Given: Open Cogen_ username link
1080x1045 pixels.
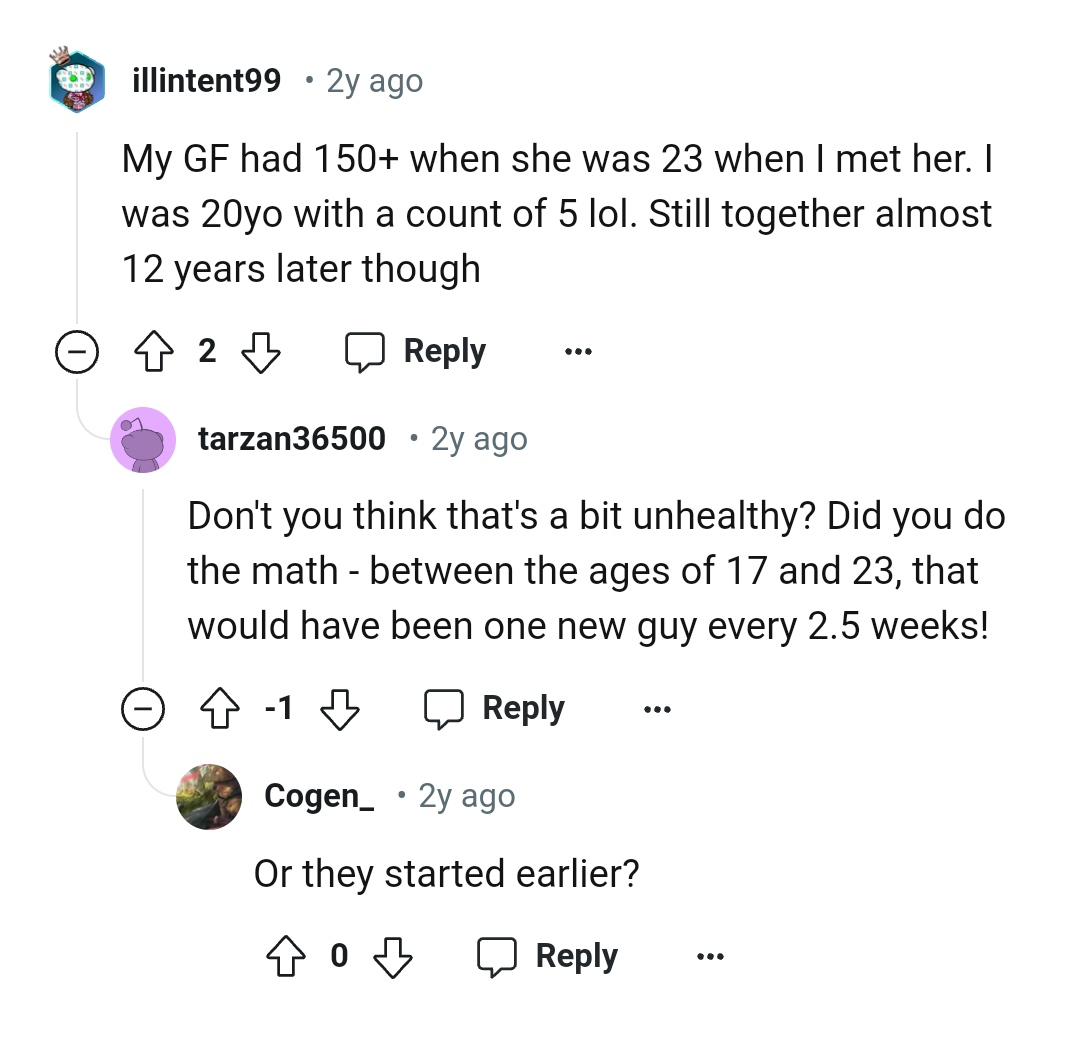Looking at the screenshot, I should tap(319, 796).
